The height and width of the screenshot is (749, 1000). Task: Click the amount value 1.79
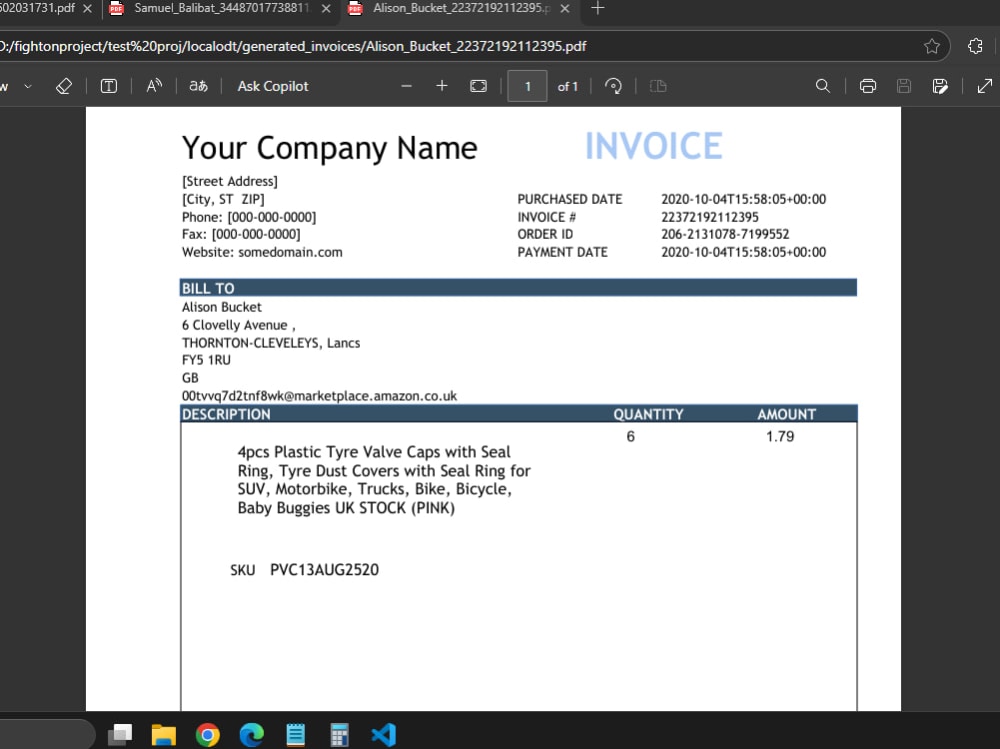tap(780, 436)
